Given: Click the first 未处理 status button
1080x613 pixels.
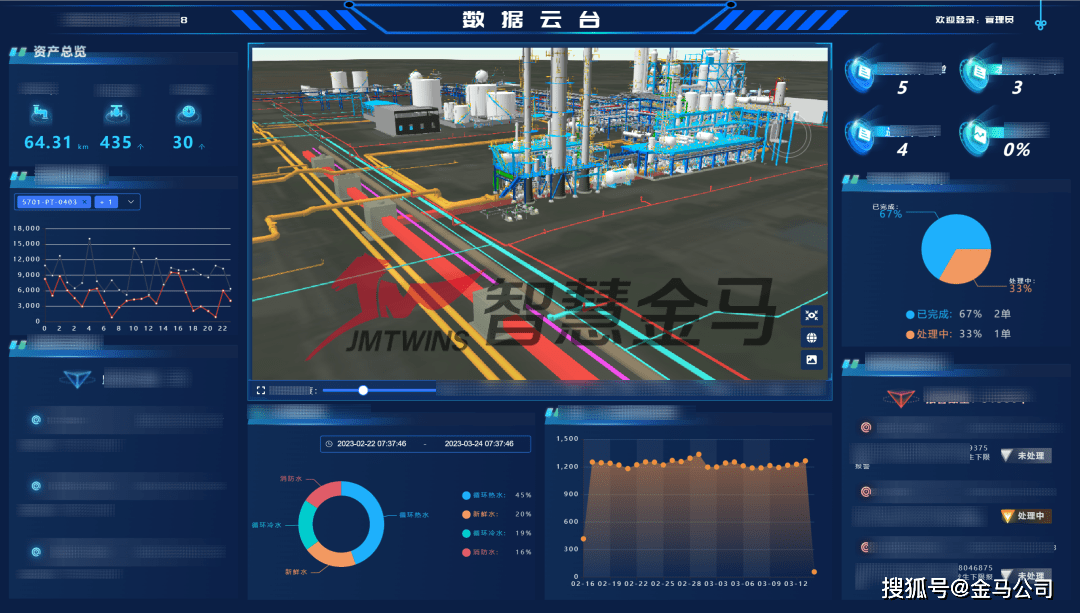Looking at the screenshot, I should [1026, 456].
